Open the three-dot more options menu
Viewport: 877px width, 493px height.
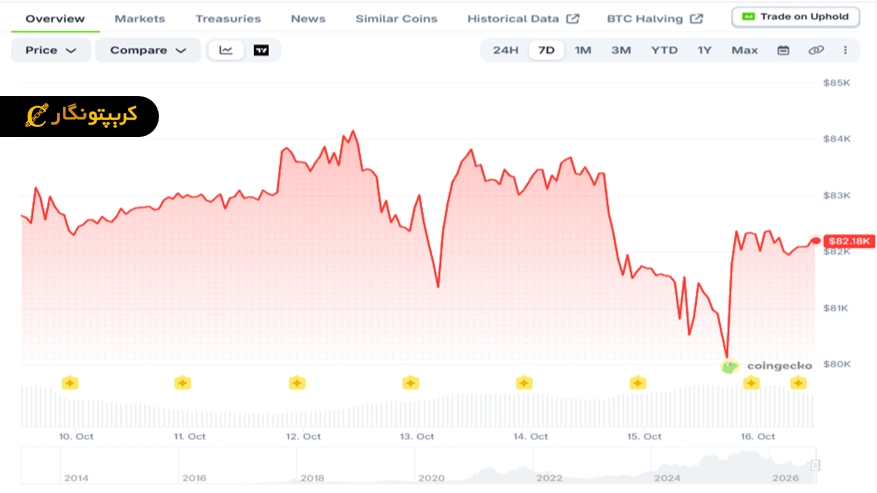pos(845,50)
